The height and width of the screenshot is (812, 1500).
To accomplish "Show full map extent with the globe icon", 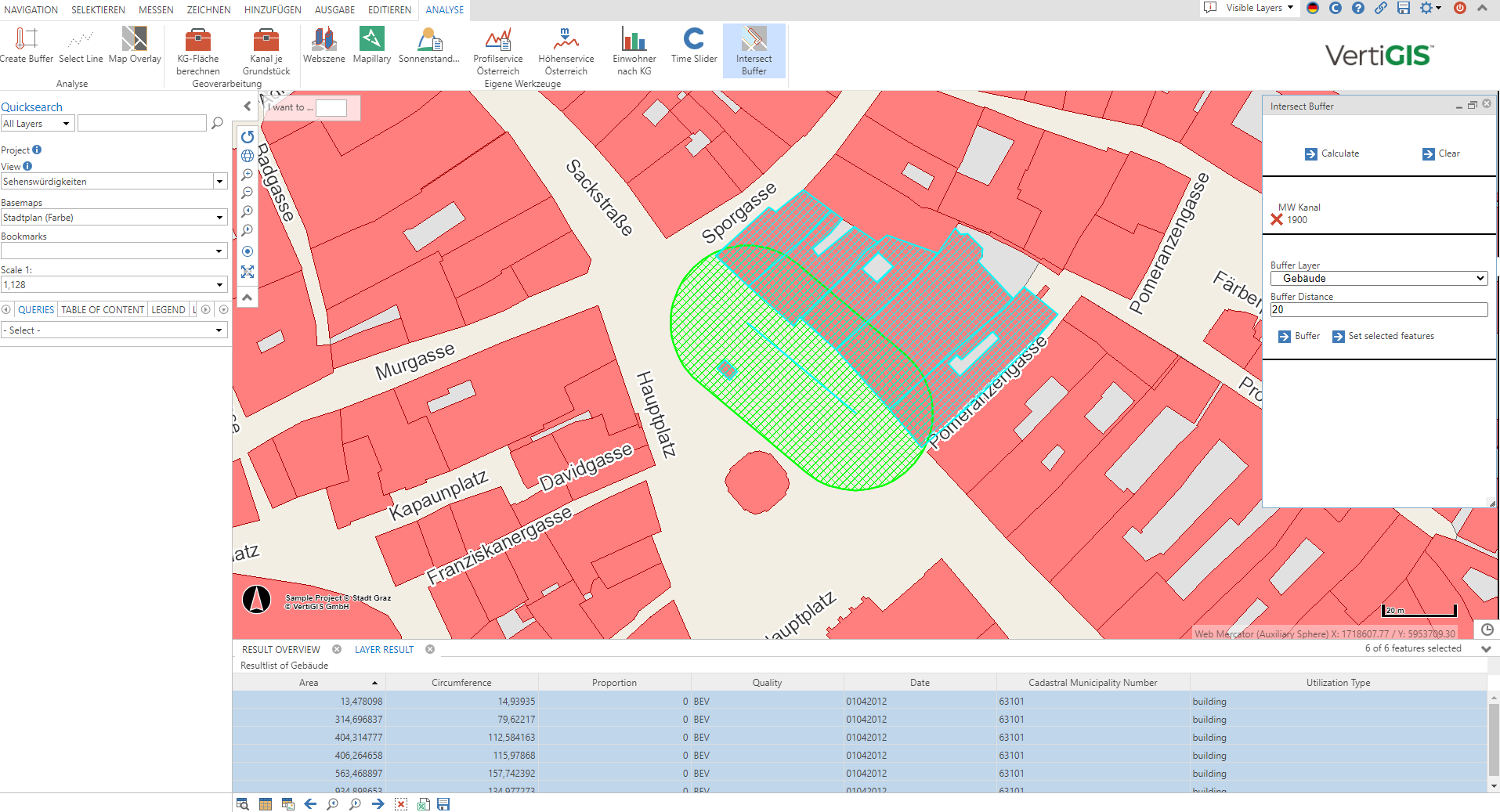I will coord(248,156).
